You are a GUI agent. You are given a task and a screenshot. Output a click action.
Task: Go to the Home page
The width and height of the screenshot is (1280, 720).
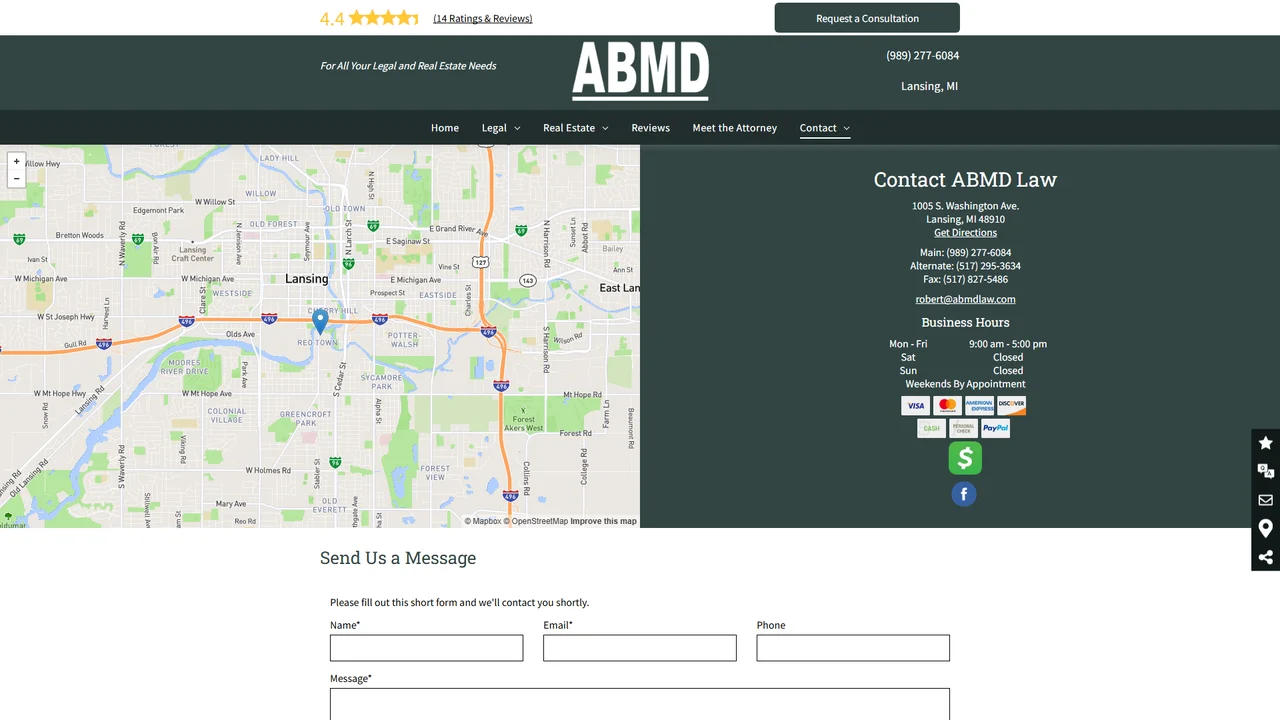(445, 128)
